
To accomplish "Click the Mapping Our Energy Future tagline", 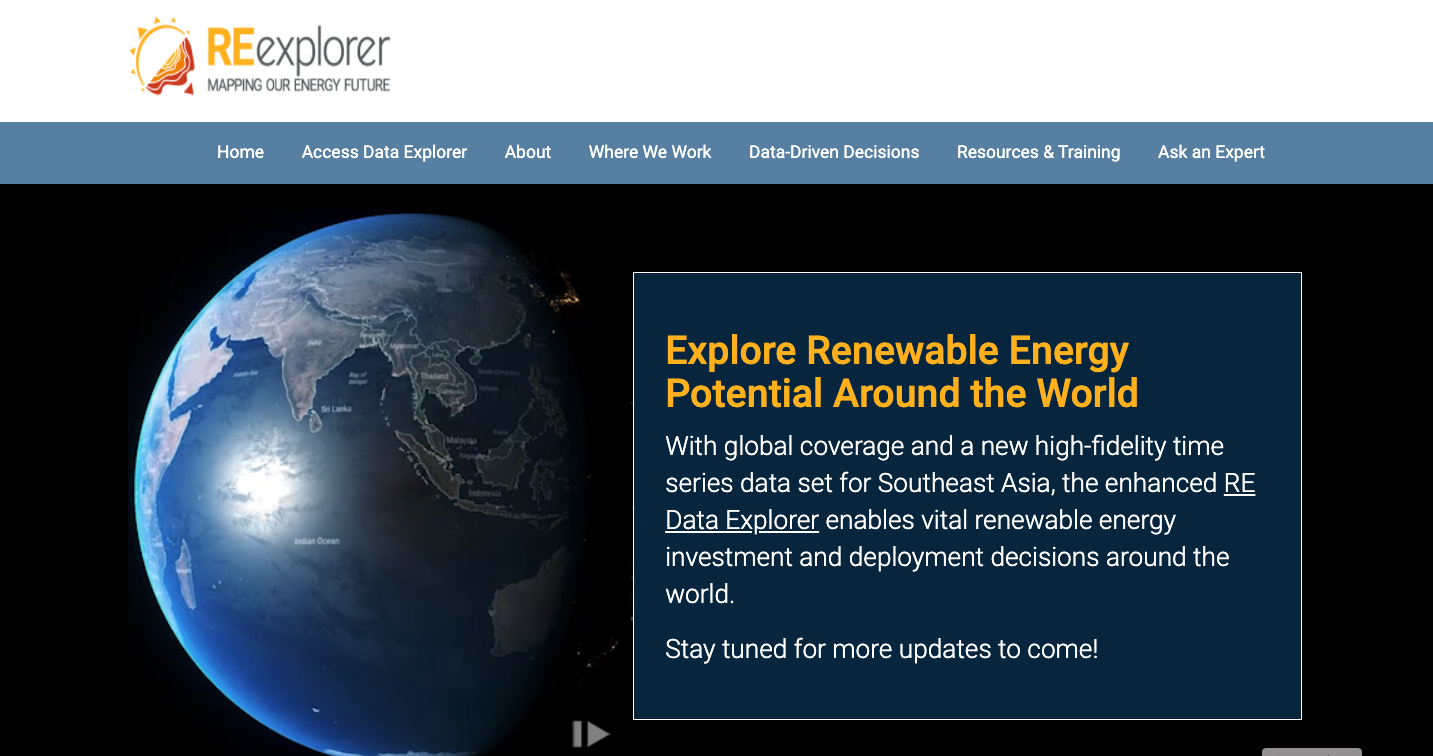I will (x=298, y=86).
